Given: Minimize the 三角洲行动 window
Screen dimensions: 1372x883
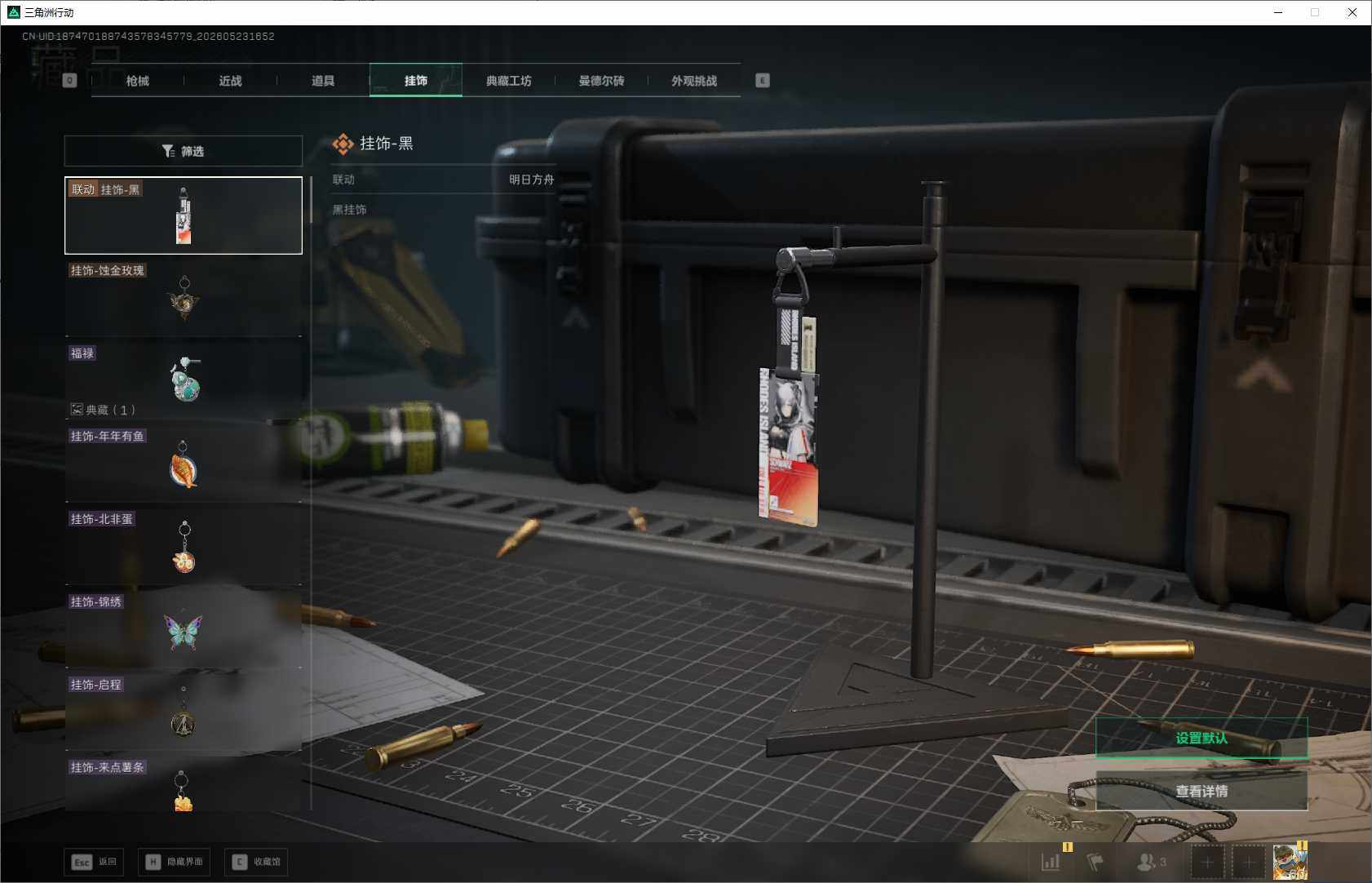Looking at the screenshot, I should click(x=1278, y=12).
